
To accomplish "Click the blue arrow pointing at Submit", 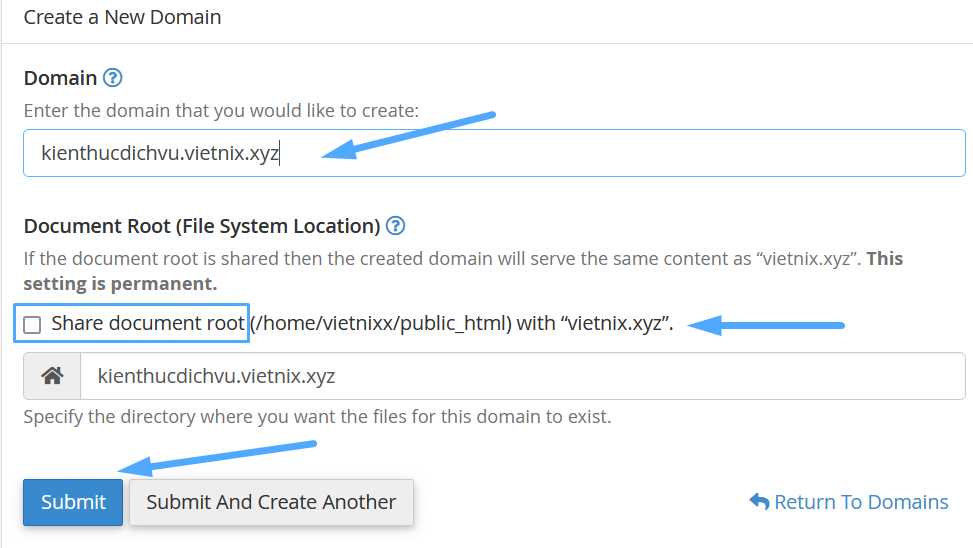I will 217,457.
